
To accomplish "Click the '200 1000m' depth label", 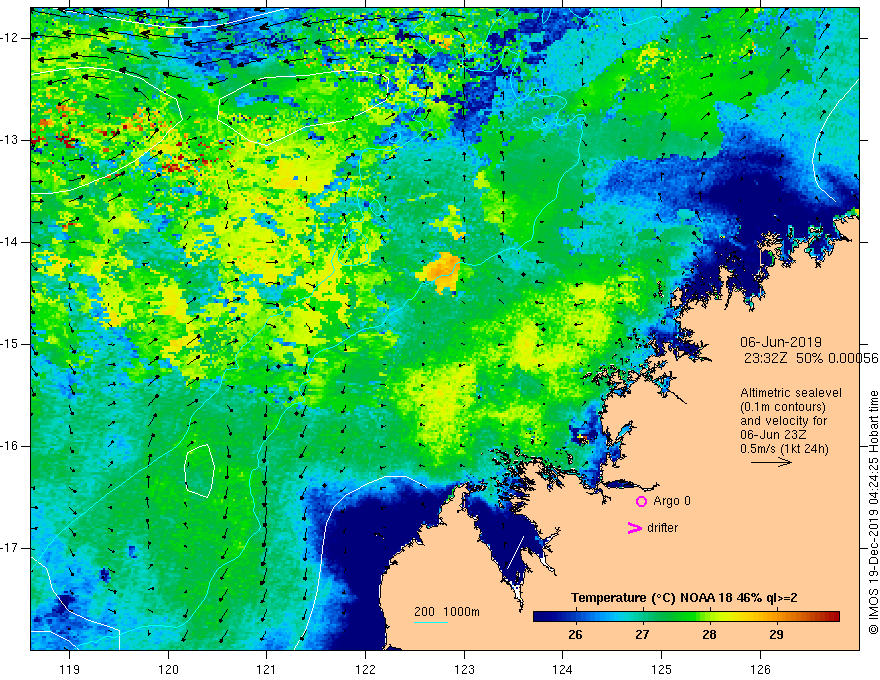I will (447, 612).
